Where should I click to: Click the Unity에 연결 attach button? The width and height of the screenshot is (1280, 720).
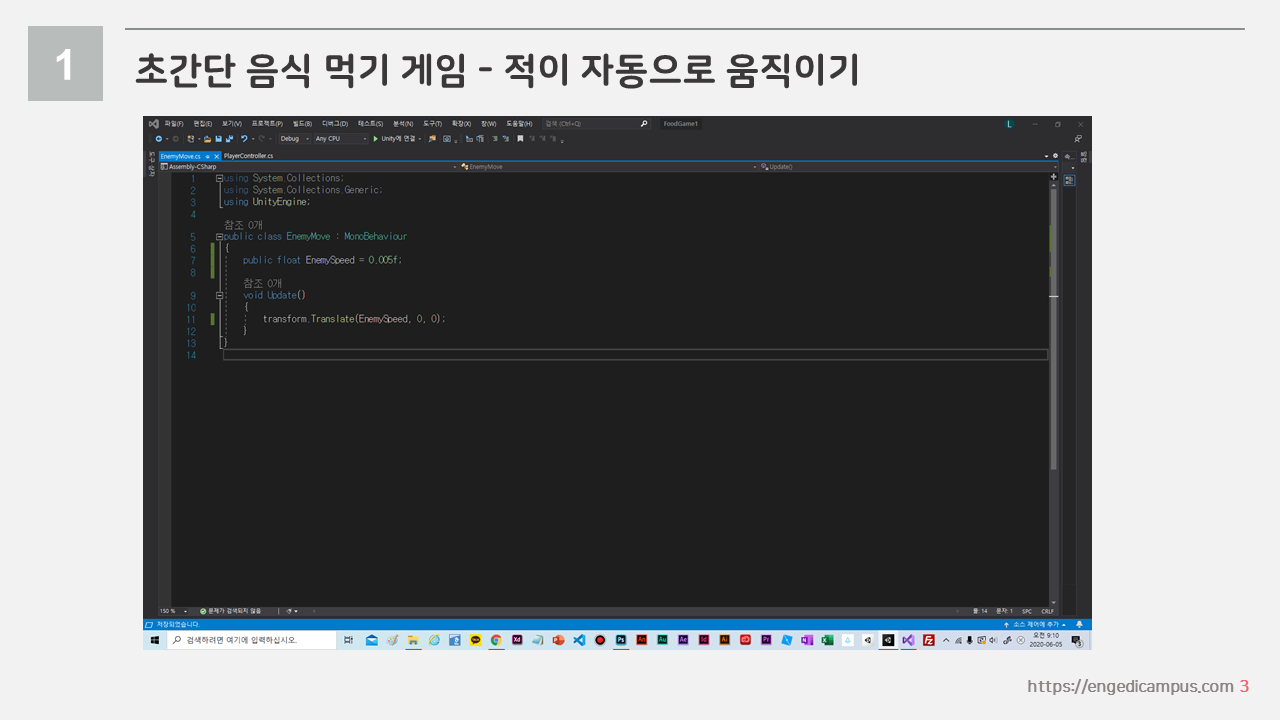pos(398,138)
